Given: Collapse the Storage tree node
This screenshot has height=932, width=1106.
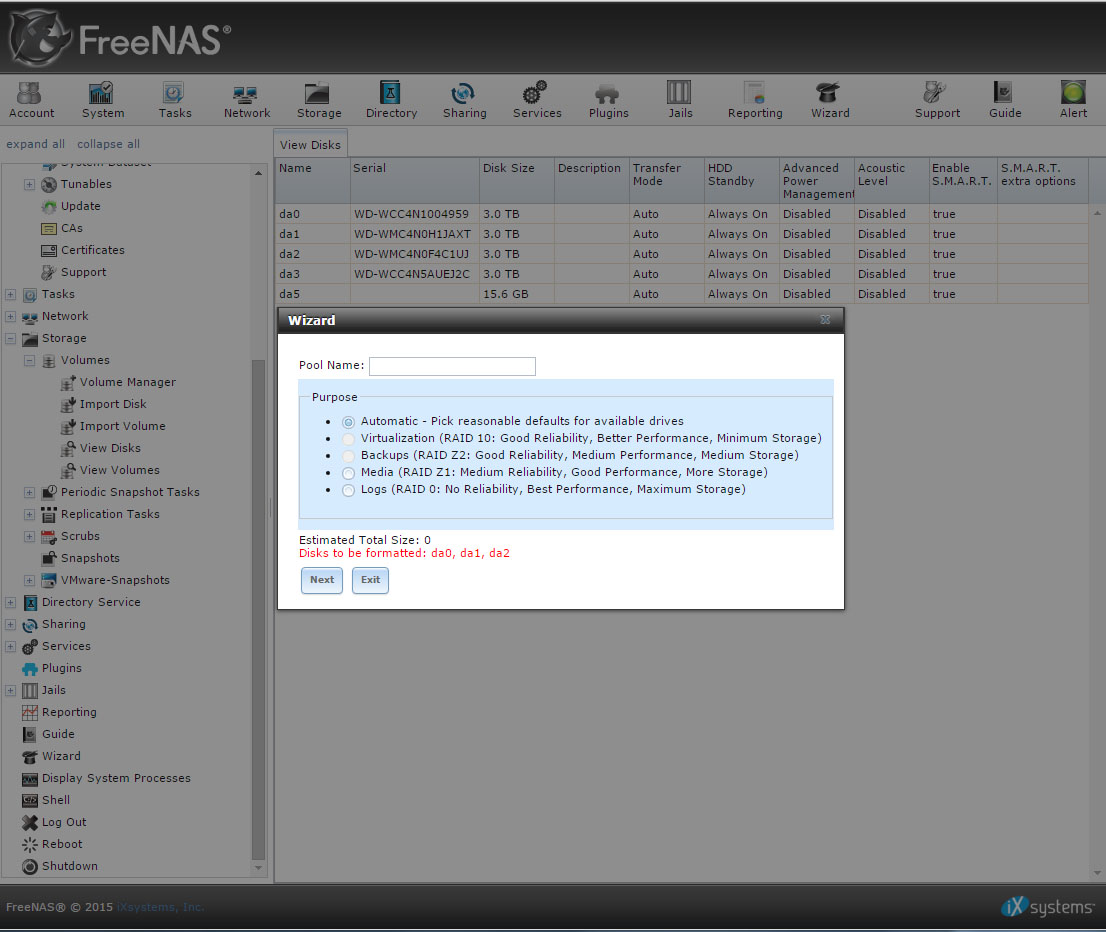Looking at the screenshot, I should tap(11, 339).
